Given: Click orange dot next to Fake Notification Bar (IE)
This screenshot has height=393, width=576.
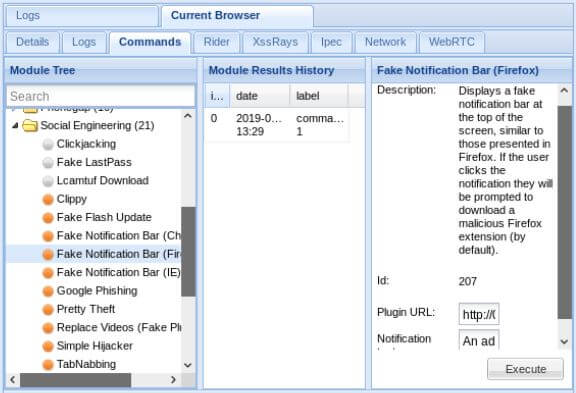Looking at the screenshot, I should pos(48,273).
